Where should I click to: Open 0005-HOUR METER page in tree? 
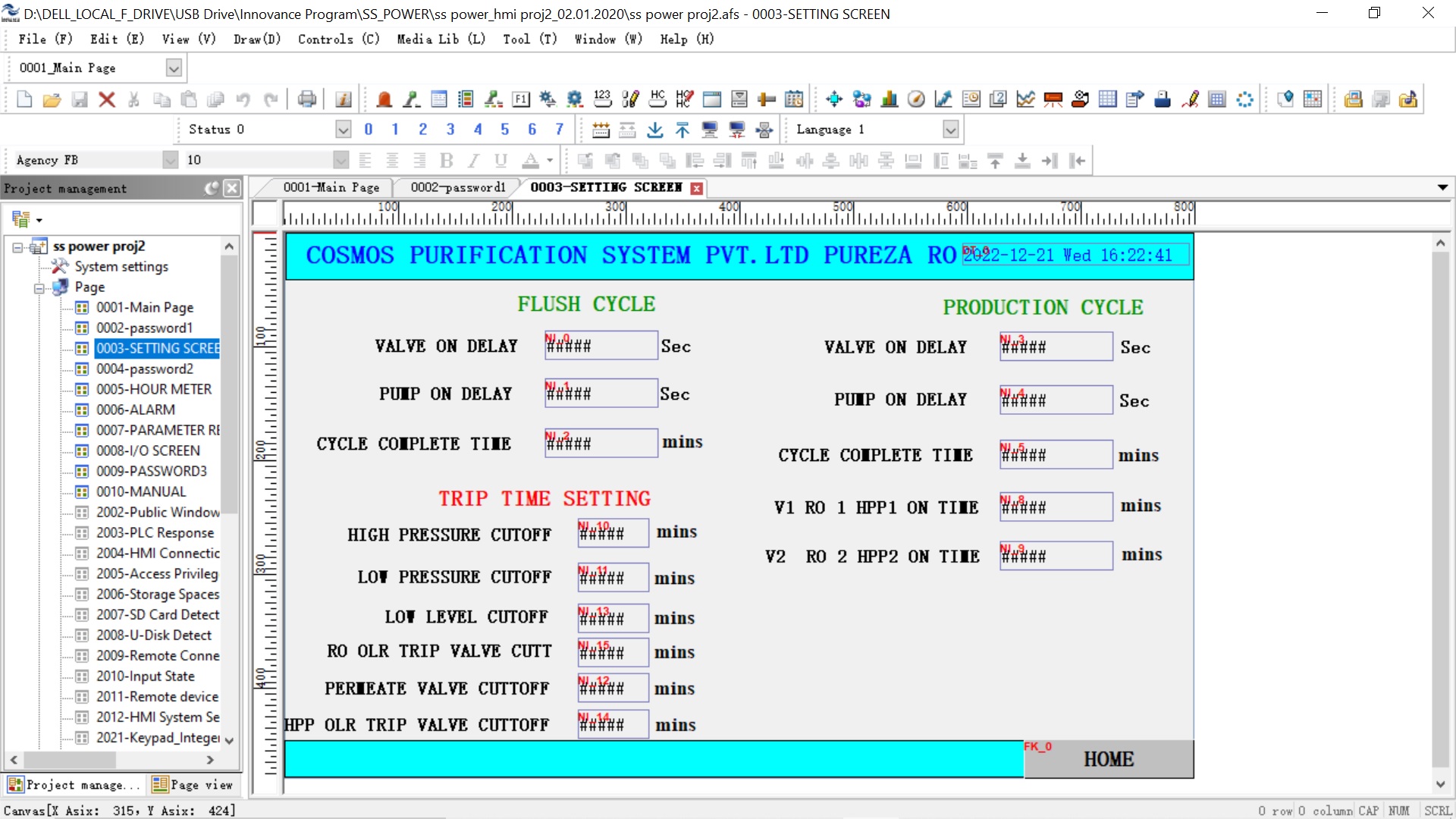(x=154, y=389)
